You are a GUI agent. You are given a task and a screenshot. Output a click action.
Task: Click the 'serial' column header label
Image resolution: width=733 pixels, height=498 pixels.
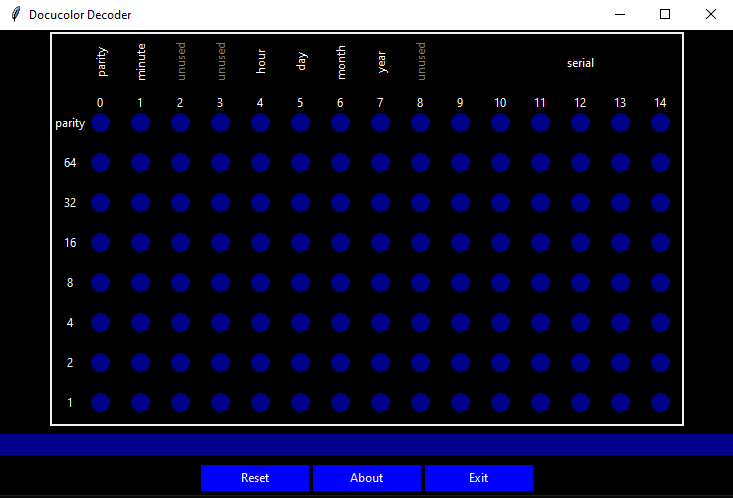[580, 63]
